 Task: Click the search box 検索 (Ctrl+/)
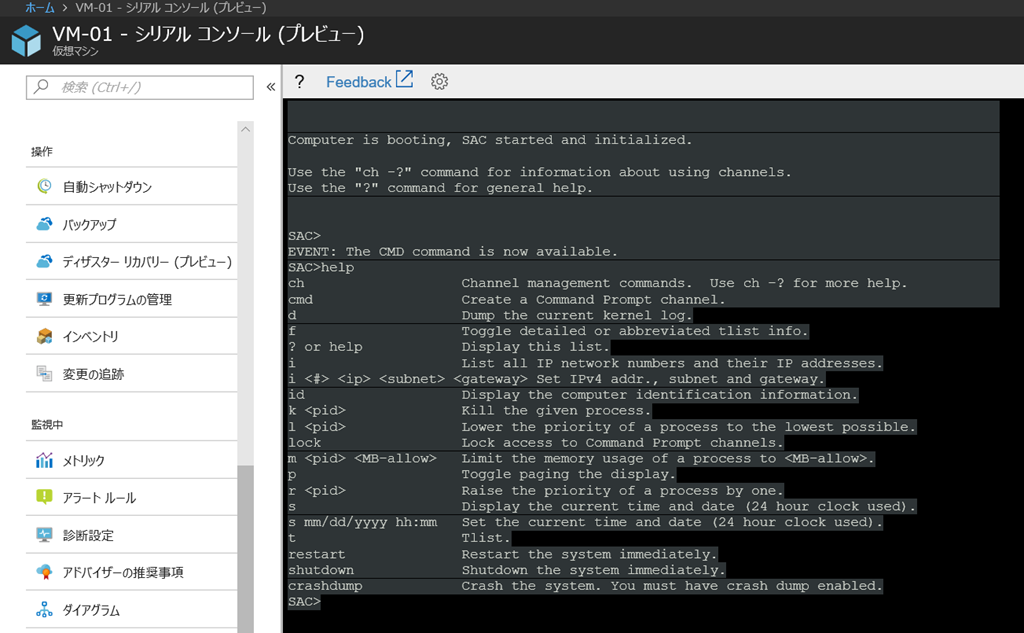click(x=140, y=87)
